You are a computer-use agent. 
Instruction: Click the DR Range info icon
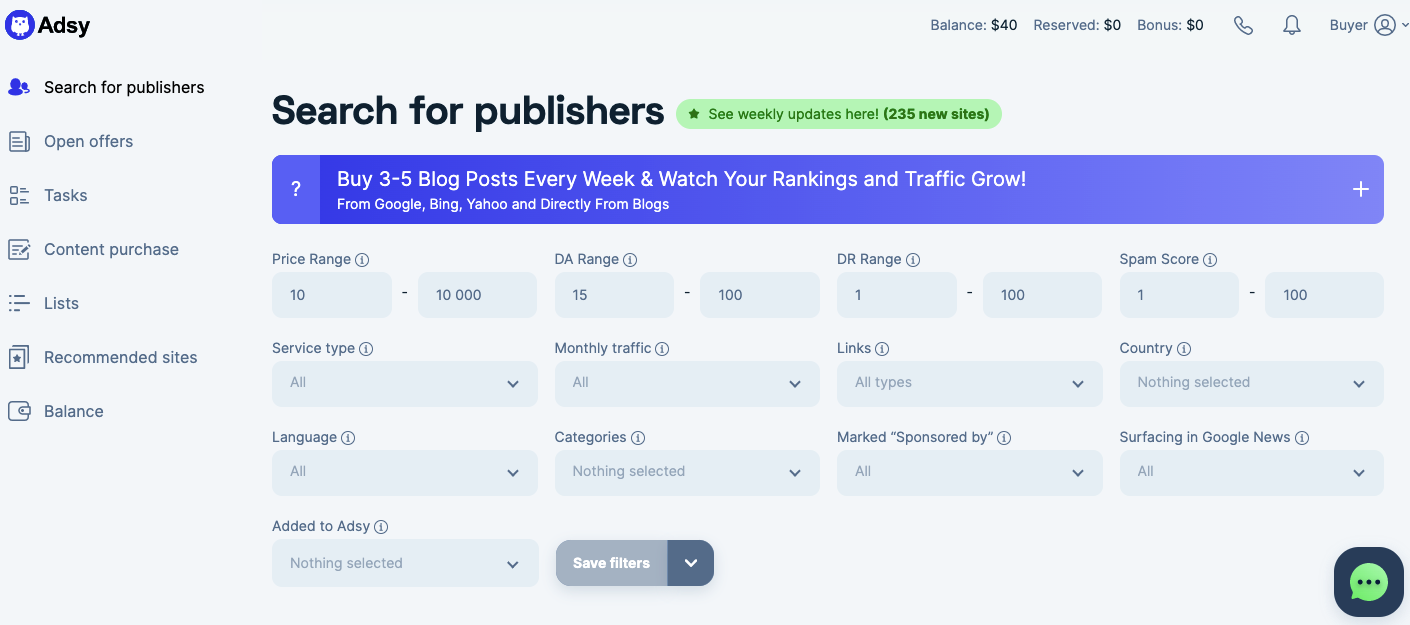[913, 260]
